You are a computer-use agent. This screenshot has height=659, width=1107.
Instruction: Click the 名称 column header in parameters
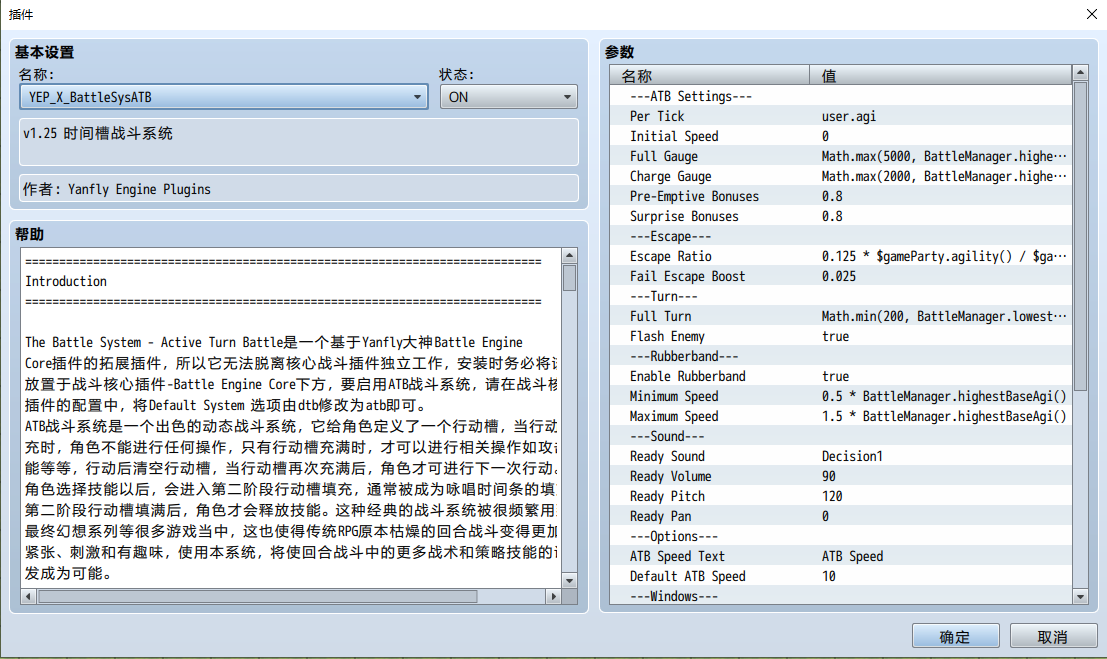tap(710, 75)
